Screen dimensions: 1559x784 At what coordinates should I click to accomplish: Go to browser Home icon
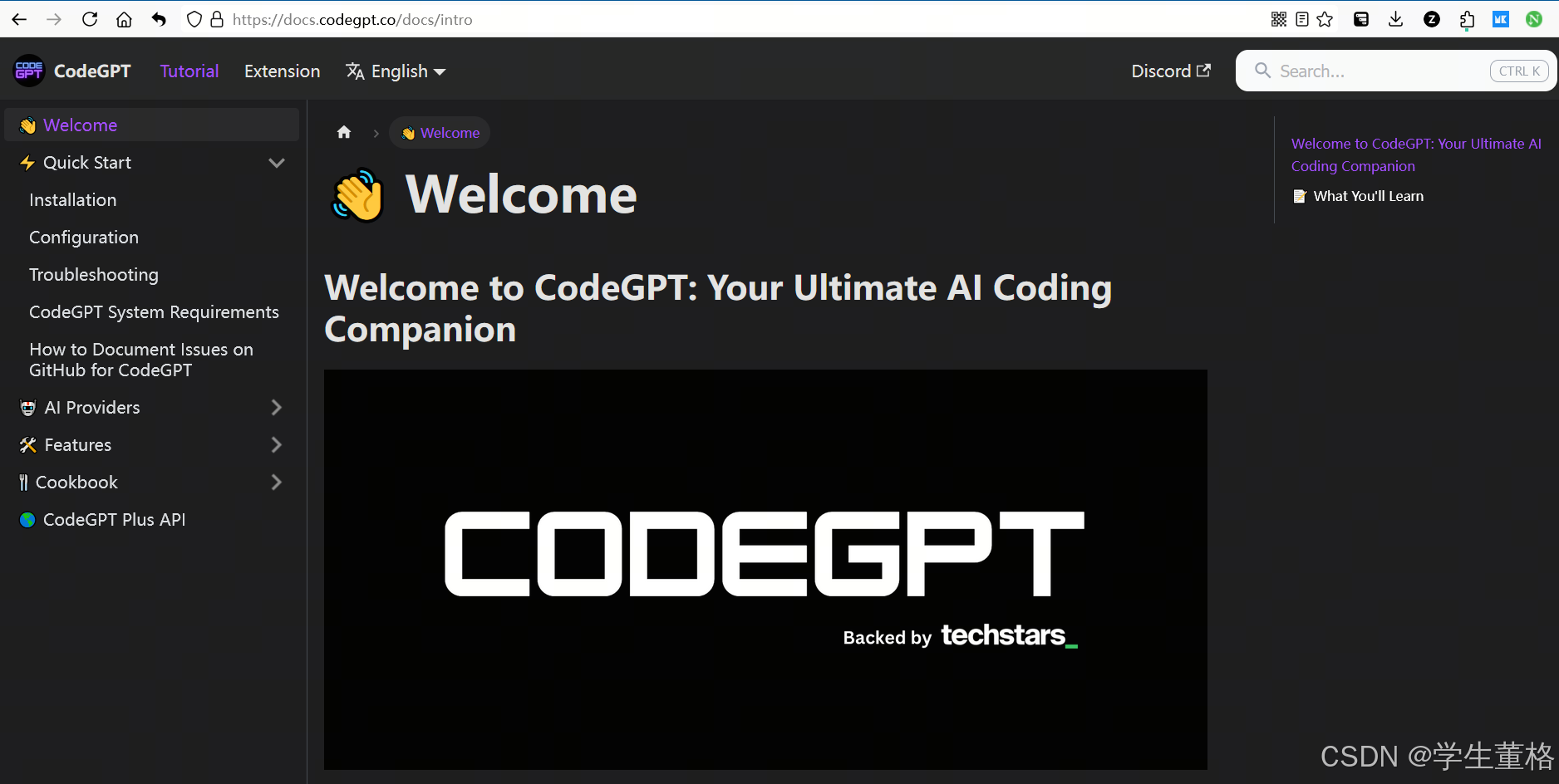(124, 19)
